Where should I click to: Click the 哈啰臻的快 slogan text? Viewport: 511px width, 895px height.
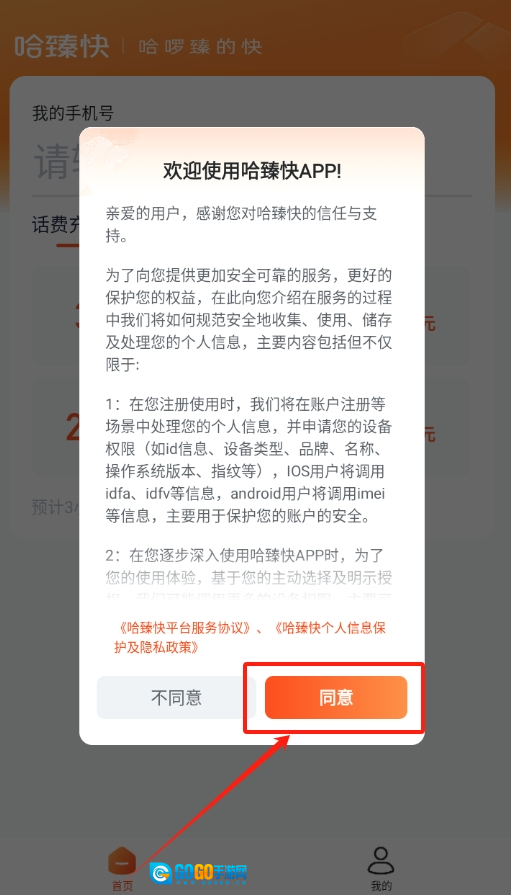[200, 47]
